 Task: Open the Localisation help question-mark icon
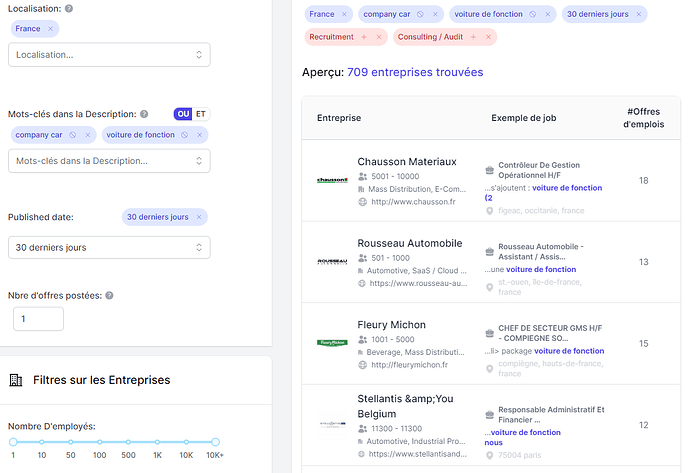pyautogui.click(x=69, y=8)
